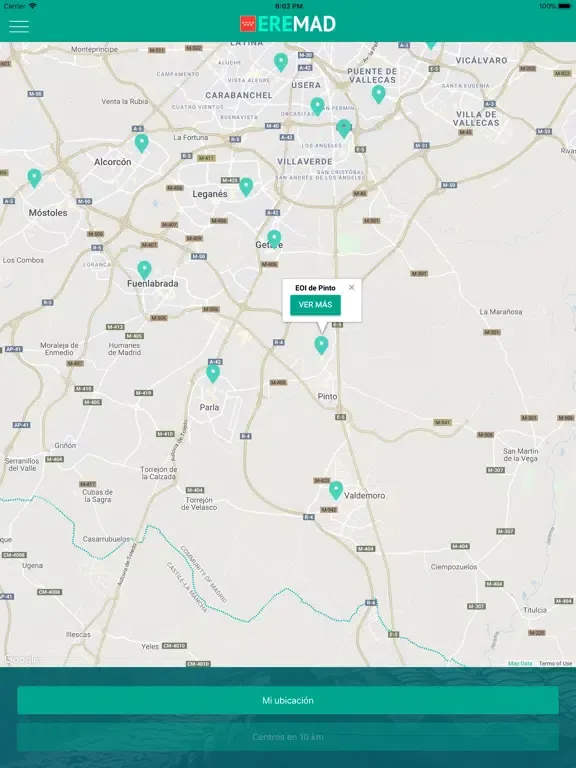Tap the Griñón town label
This screenshot has height=768, width=576.
click(65, 445)
